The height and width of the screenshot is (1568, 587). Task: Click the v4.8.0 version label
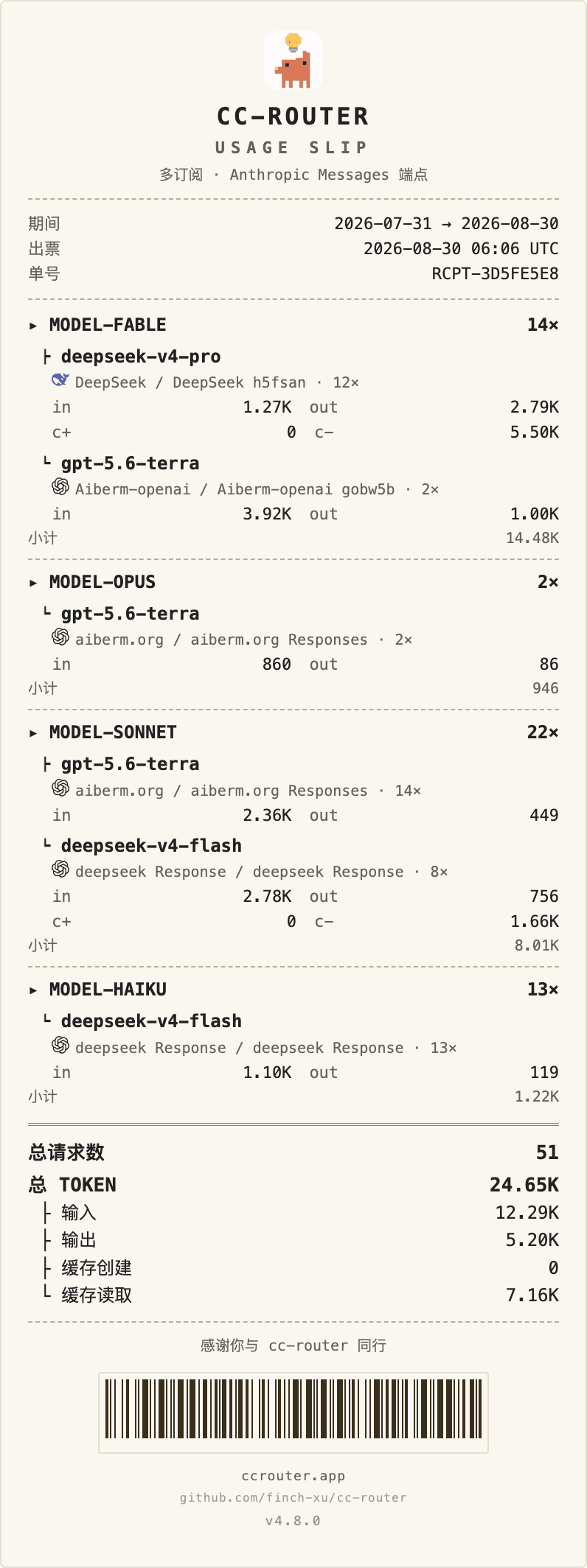[x=293, y=1521]
